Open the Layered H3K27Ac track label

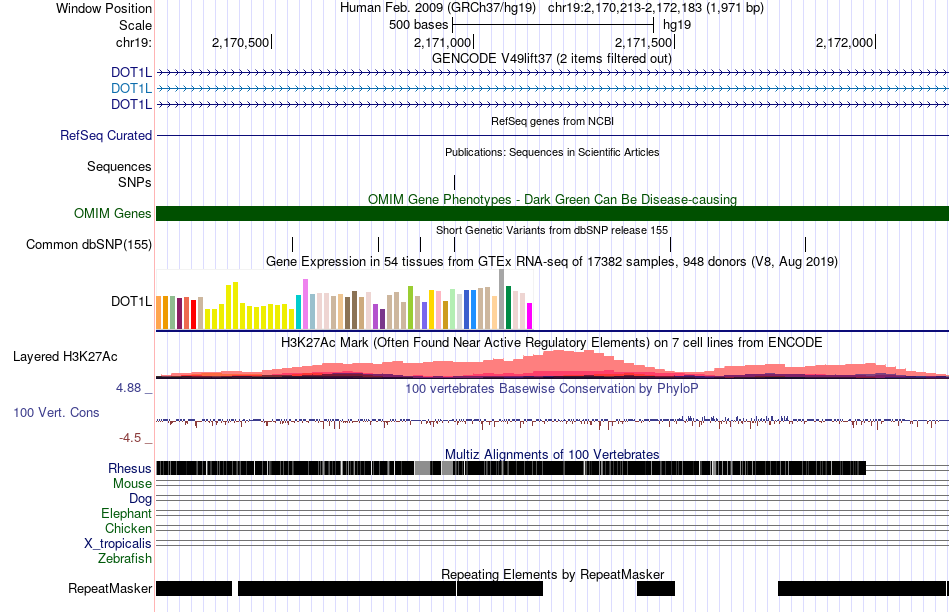[x=65, y=356]
